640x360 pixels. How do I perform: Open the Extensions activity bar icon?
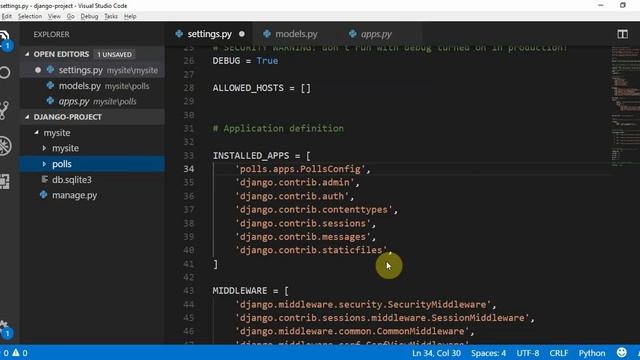point(4,181)
